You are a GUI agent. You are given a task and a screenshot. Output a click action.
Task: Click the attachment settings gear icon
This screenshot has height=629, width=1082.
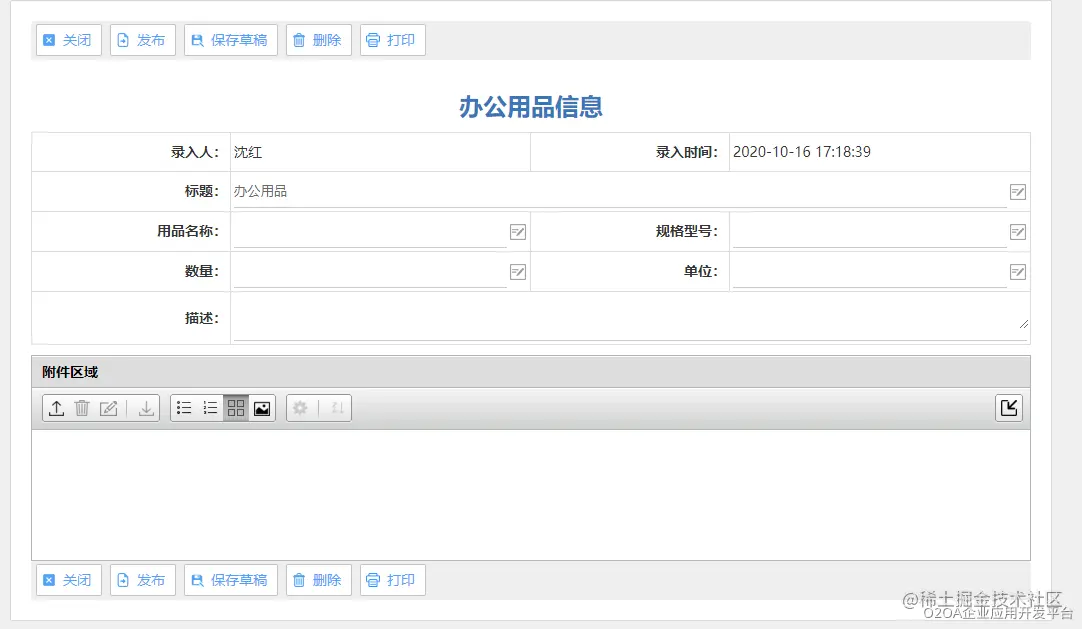point(300,408)
